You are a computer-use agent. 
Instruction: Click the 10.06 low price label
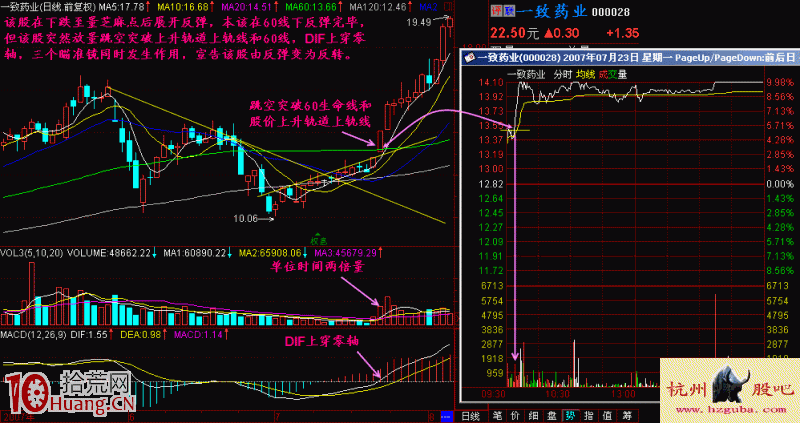(245, 219)
